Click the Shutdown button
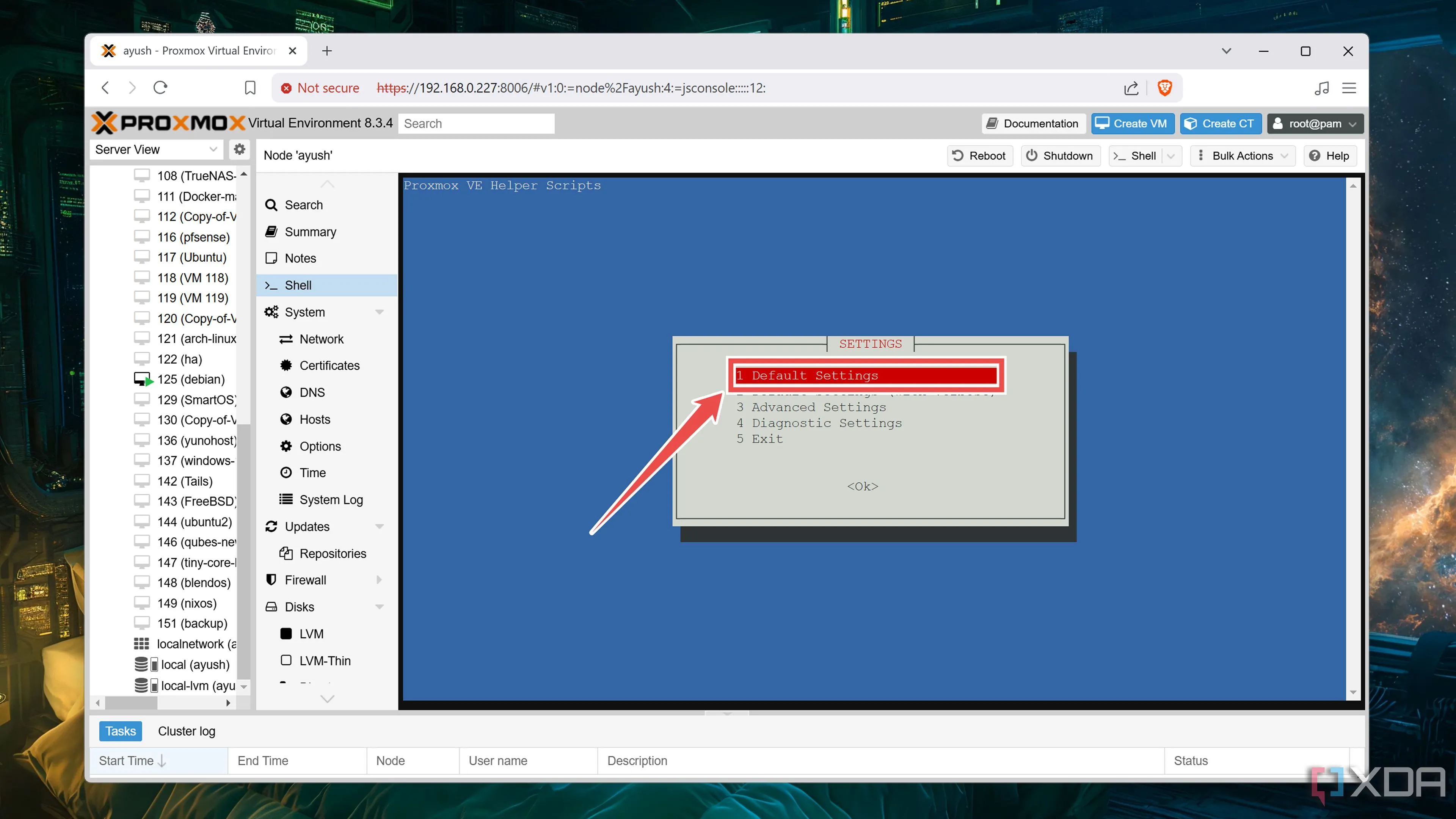1456x819 pixels. [x=1060, y=156]
